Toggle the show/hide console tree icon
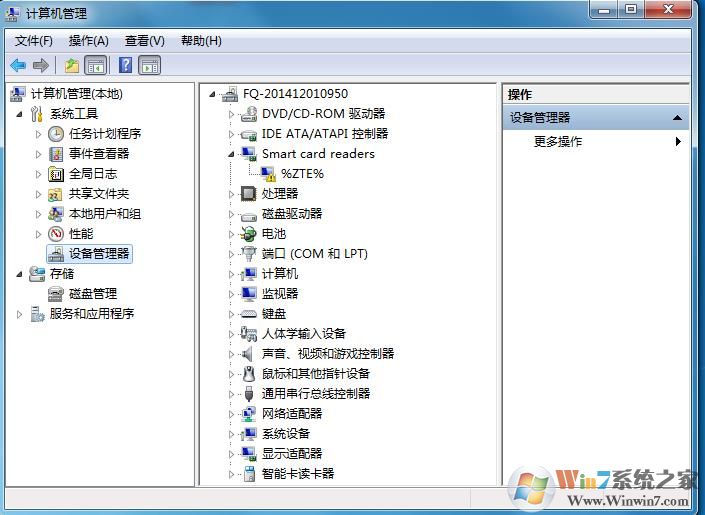705x515 pixels. 95,66
